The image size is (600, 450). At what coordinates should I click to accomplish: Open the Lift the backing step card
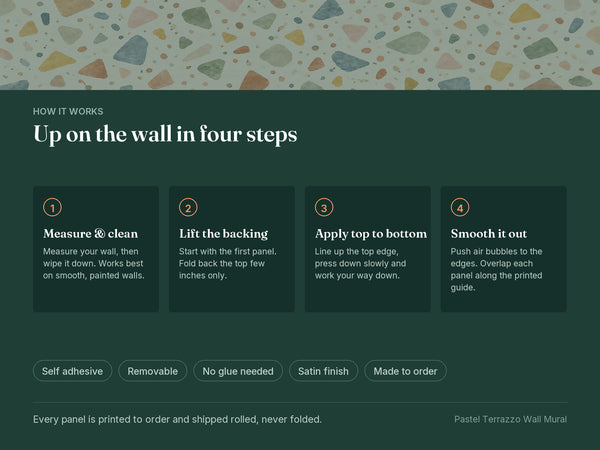(232, 249)
